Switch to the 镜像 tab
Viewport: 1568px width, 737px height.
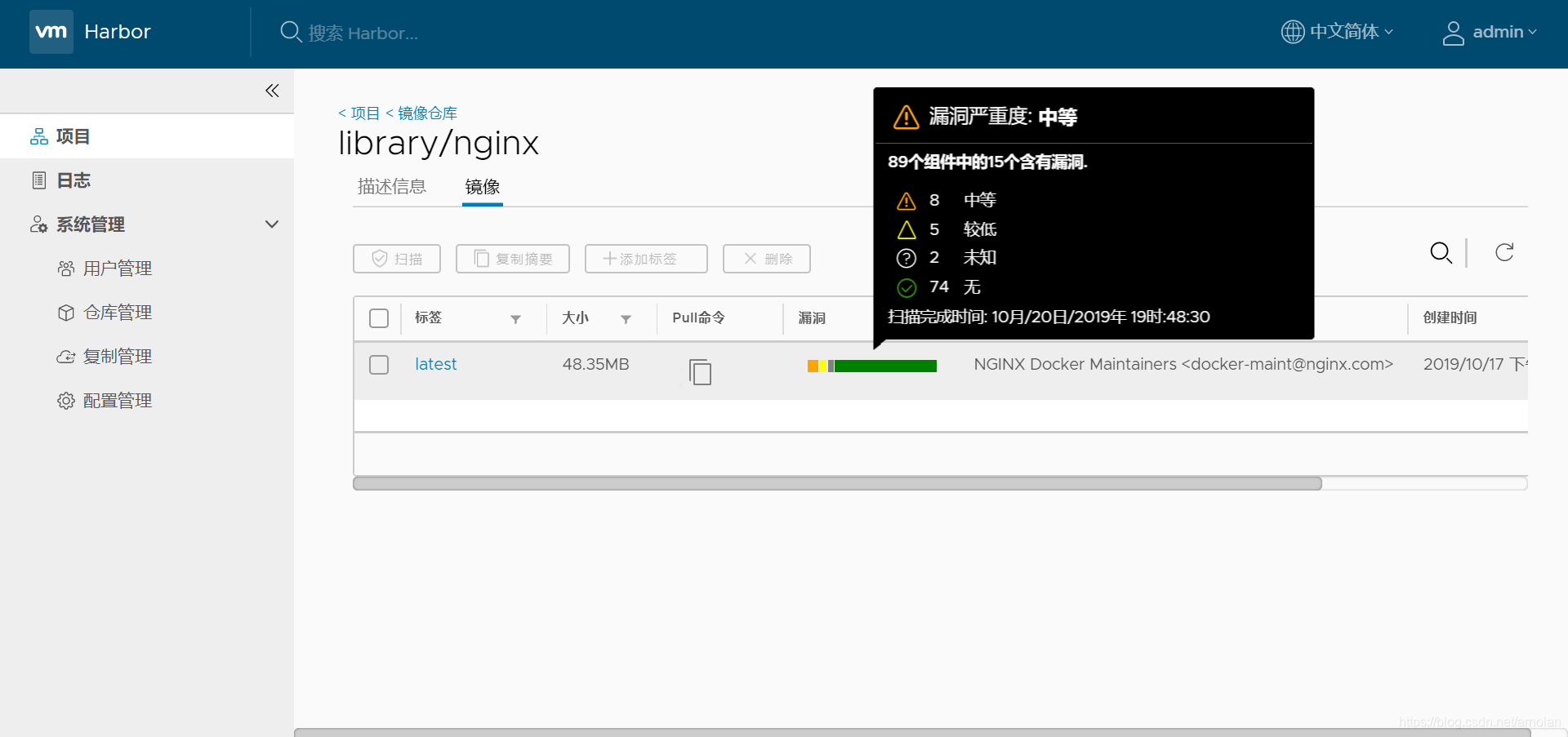click(483, 187)
